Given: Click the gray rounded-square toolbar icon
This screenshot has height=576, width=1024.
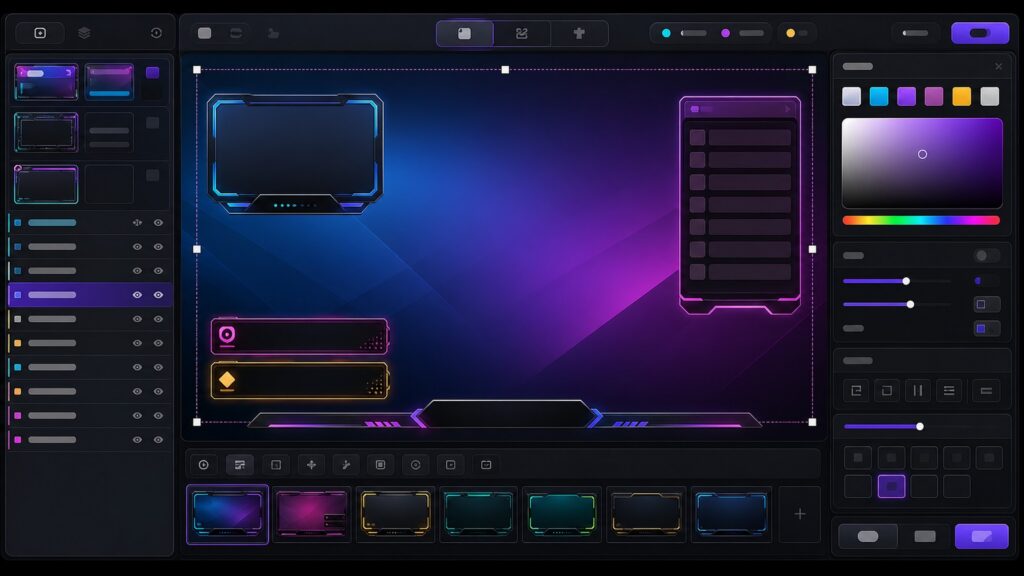Looking at the screenshot, I should pos(204,33).
